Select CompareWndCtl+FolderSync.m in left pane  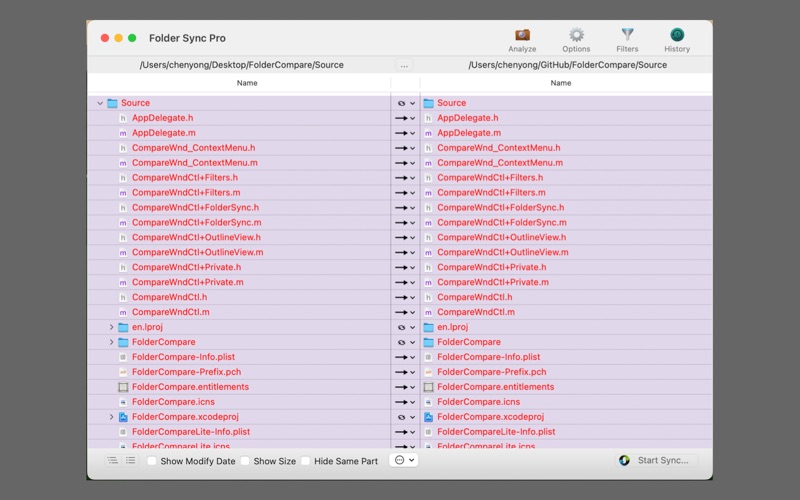pyautogui.click(x=196, y=222)
